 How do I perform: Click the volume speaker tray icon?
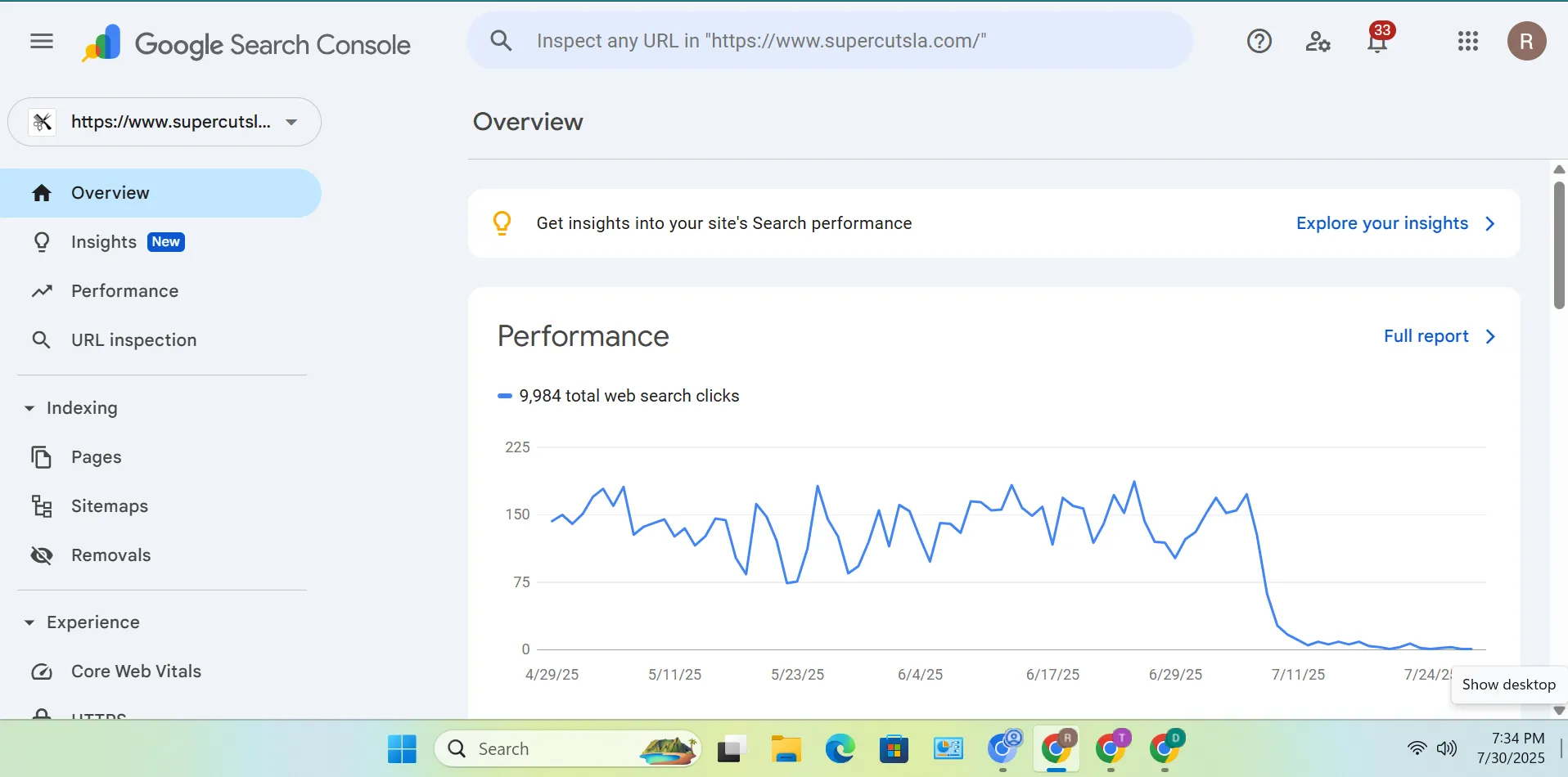point(1447,748)
